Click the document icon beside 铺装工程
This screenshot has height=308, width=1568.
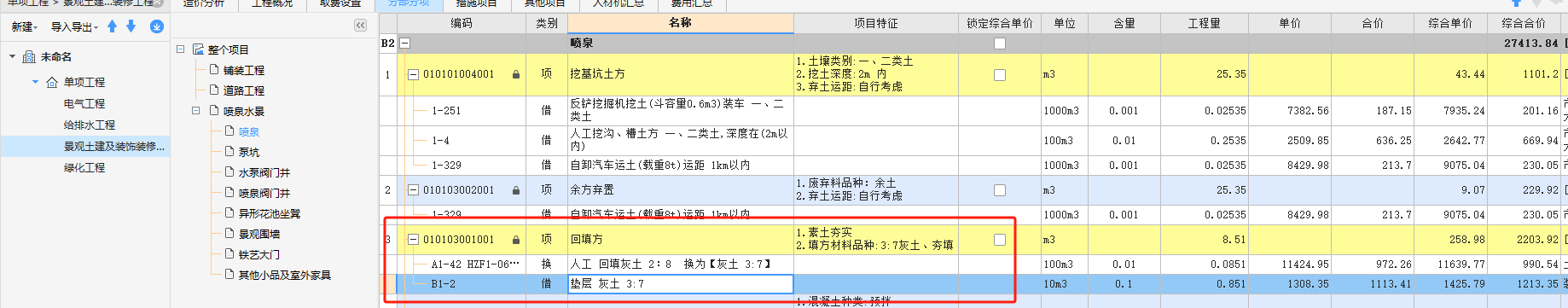pyautogui.click(x=215, y=69)
